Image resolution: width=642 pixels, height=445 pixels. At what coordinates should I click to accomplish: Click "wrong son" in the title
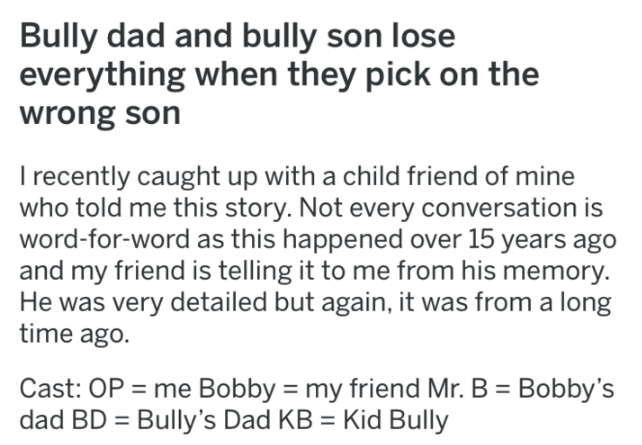(100, 112)
